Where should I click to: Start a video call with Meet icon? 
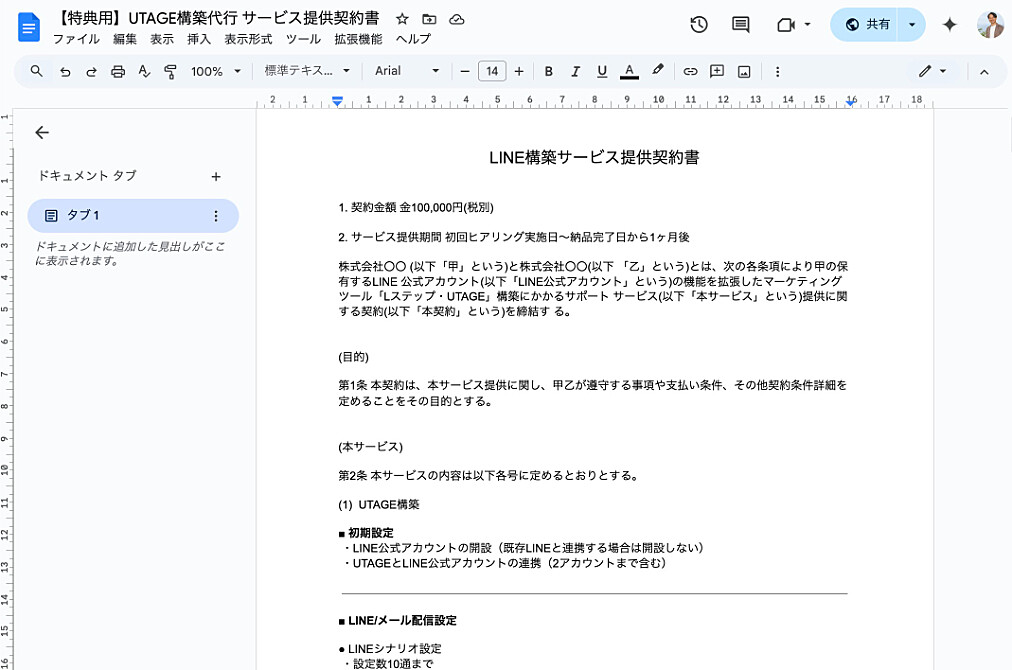tap(785, 25)
